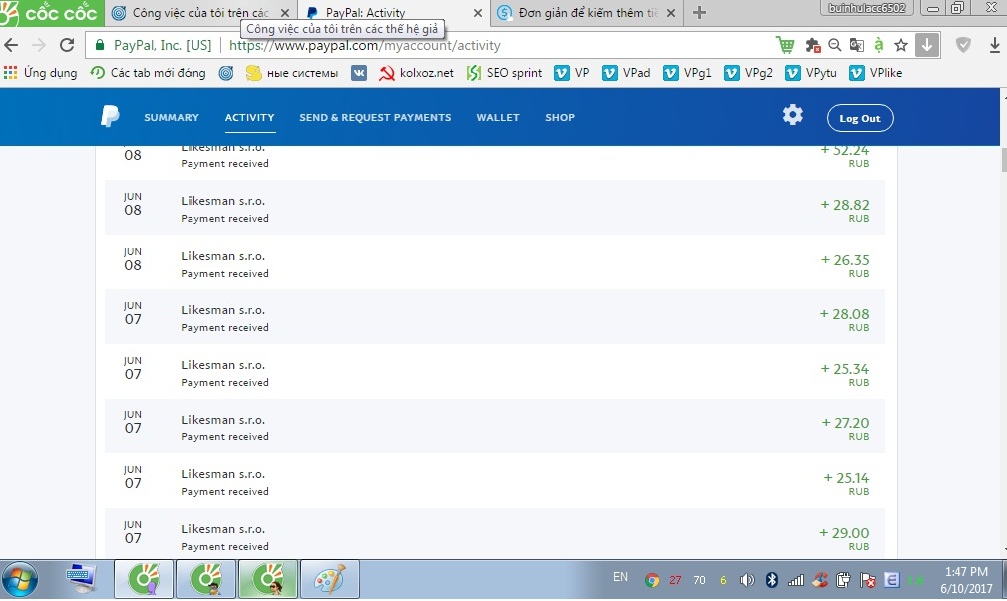Open the Jun 07 payment of + 27.20 RUB

point(495,426)
